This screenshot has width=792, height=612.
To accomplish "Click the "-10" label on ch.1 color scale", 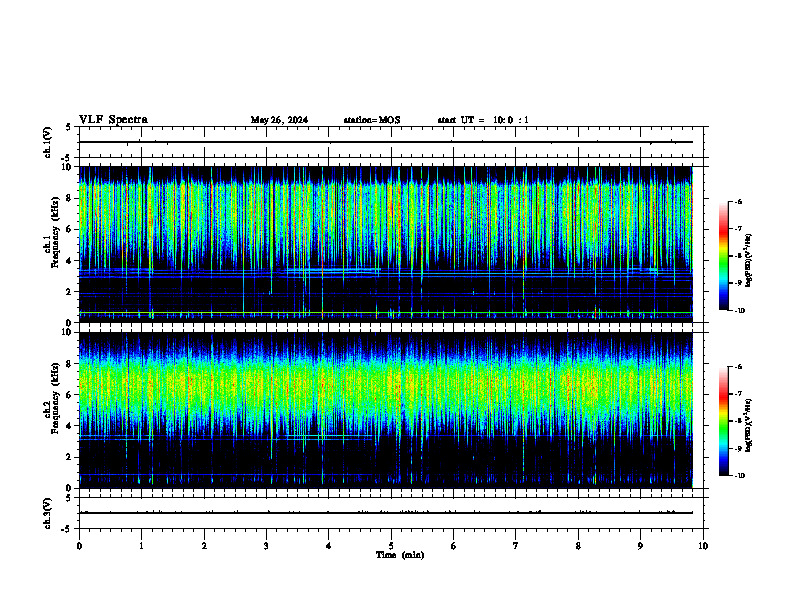I will tap(739, 311).
